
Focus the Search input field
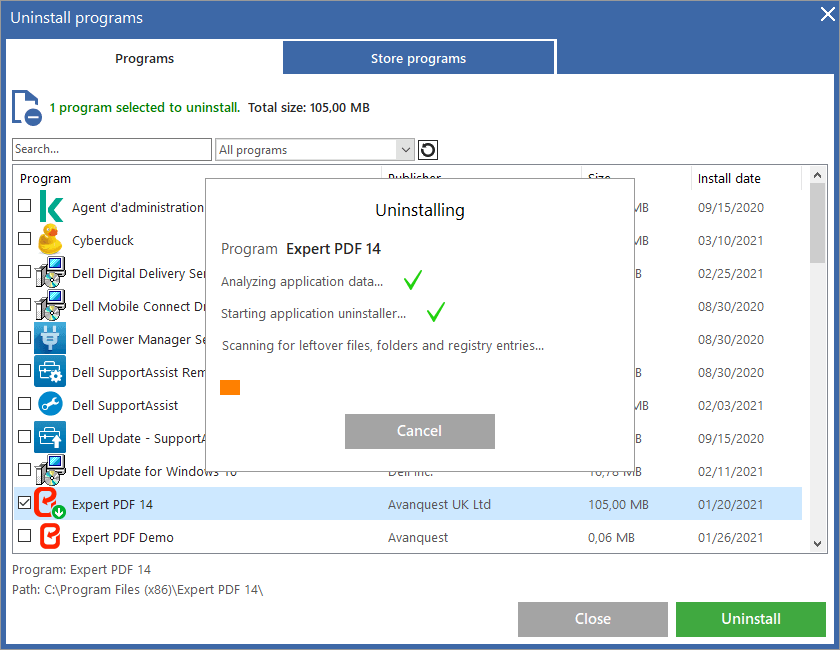[112, 150]
